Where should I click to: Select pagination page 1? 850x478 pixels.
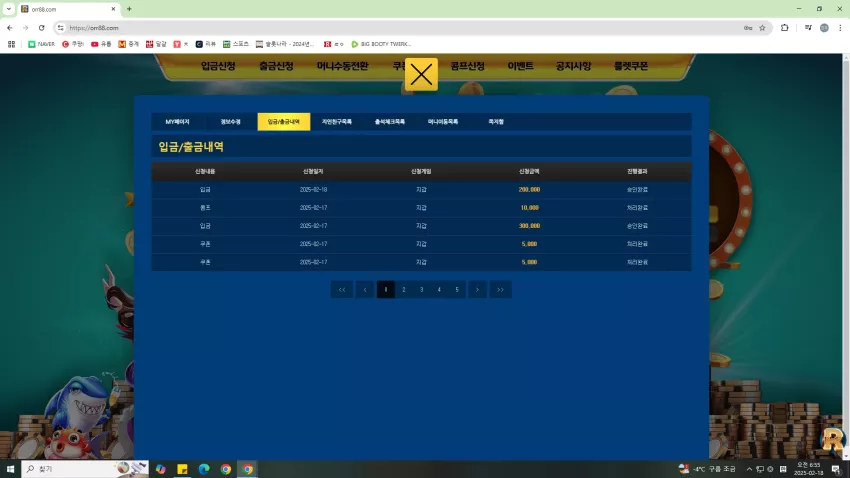(385, 289)
